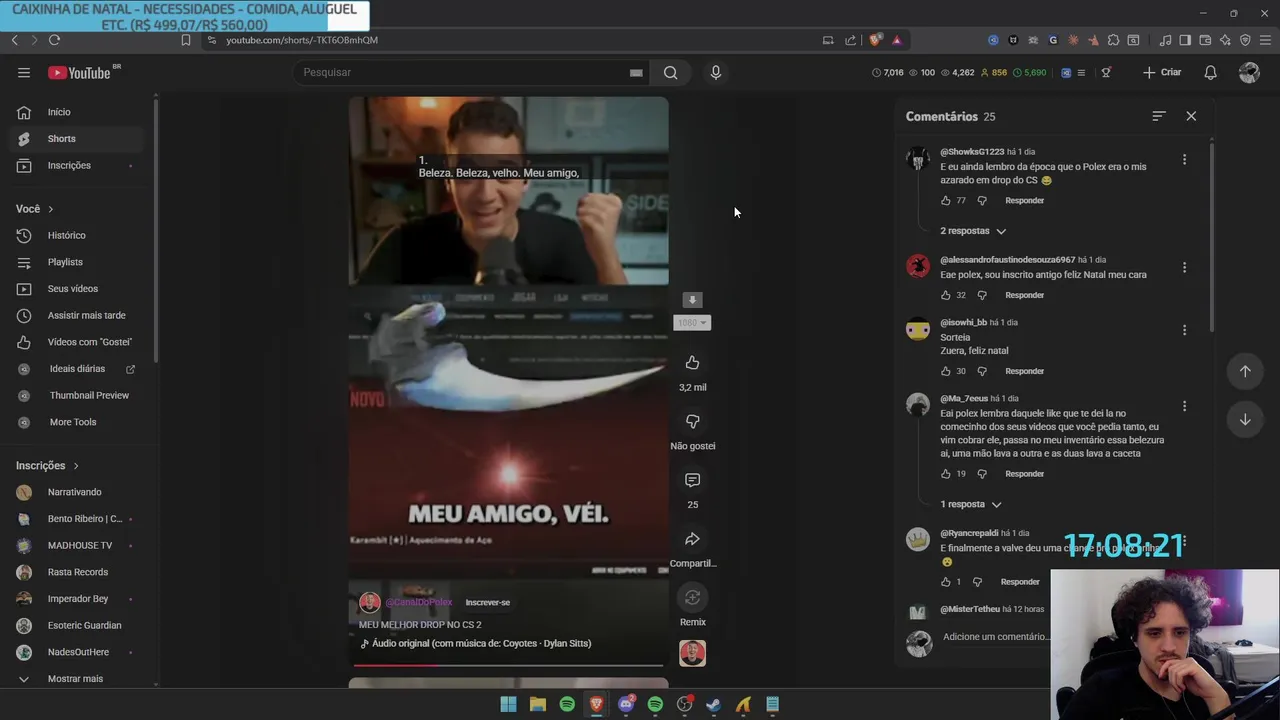Select Início in the sidebar
This screenshot has height=720, width=1280.
click(76, 112)
